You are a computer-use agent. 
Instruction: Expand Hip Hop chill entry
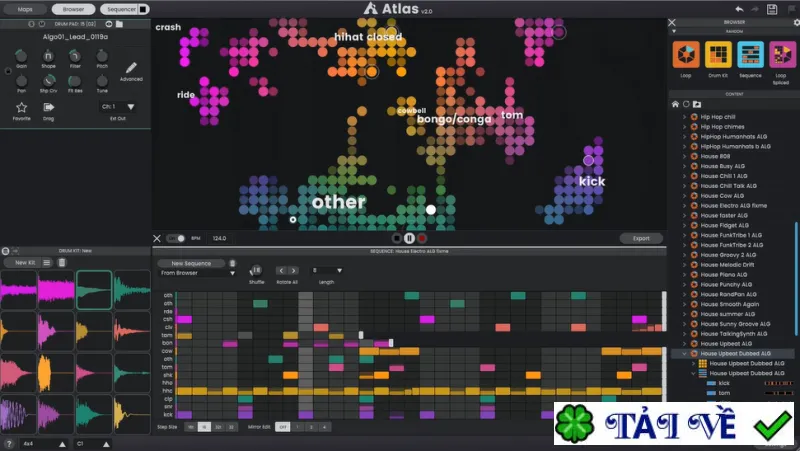coord(684,117)
